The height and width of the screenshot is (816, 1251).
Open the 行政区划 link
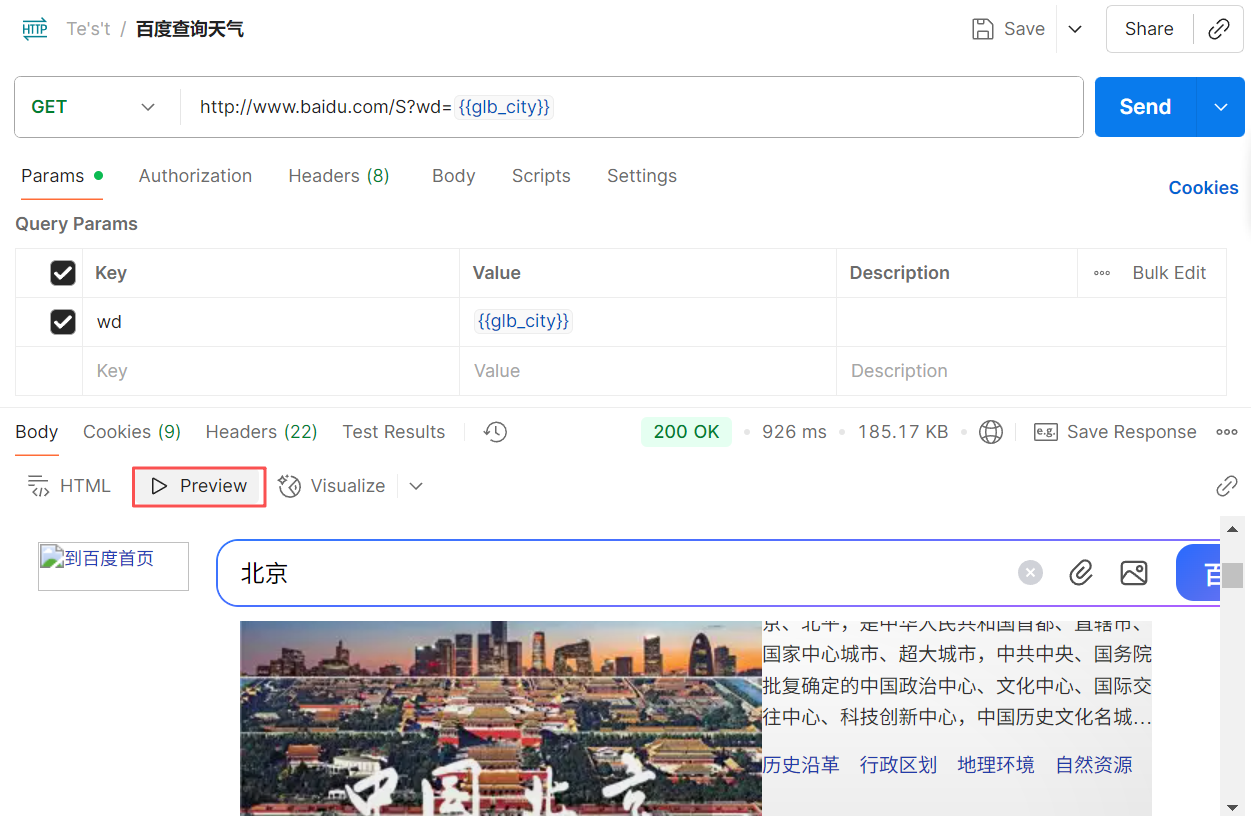pos(898,765)
